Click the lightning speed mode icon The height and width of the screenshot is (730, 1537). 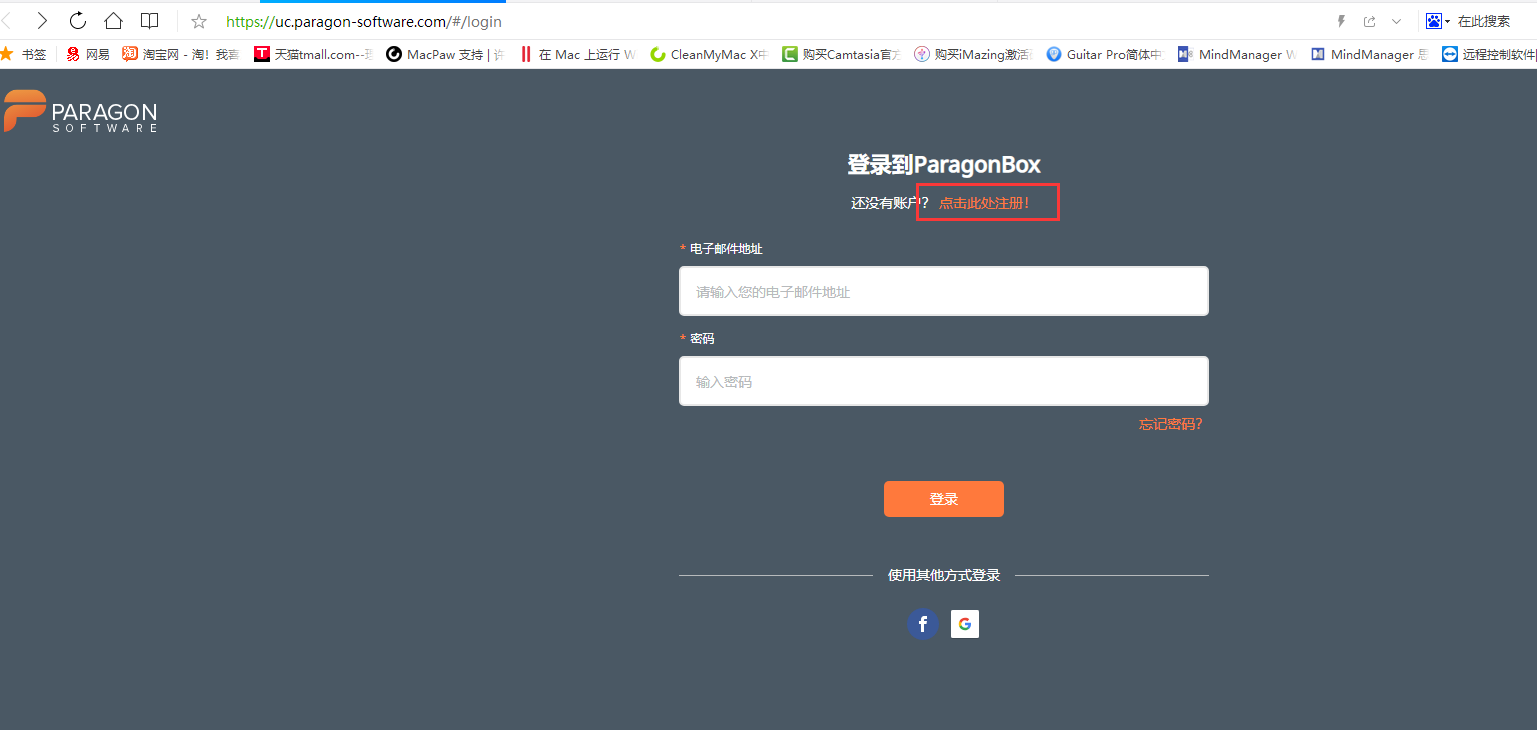[1341, 21]
